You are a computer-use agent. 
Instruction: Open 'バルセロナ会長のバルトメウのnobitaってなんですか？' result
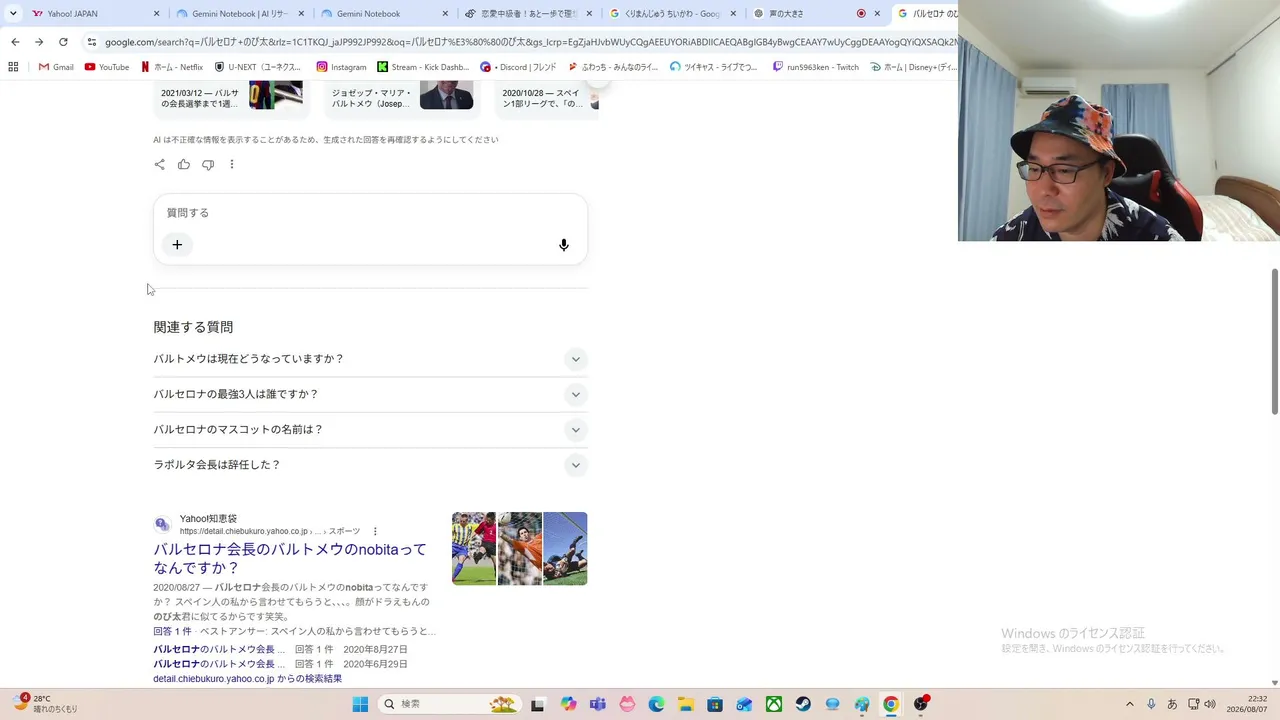(x=290, y=559)
